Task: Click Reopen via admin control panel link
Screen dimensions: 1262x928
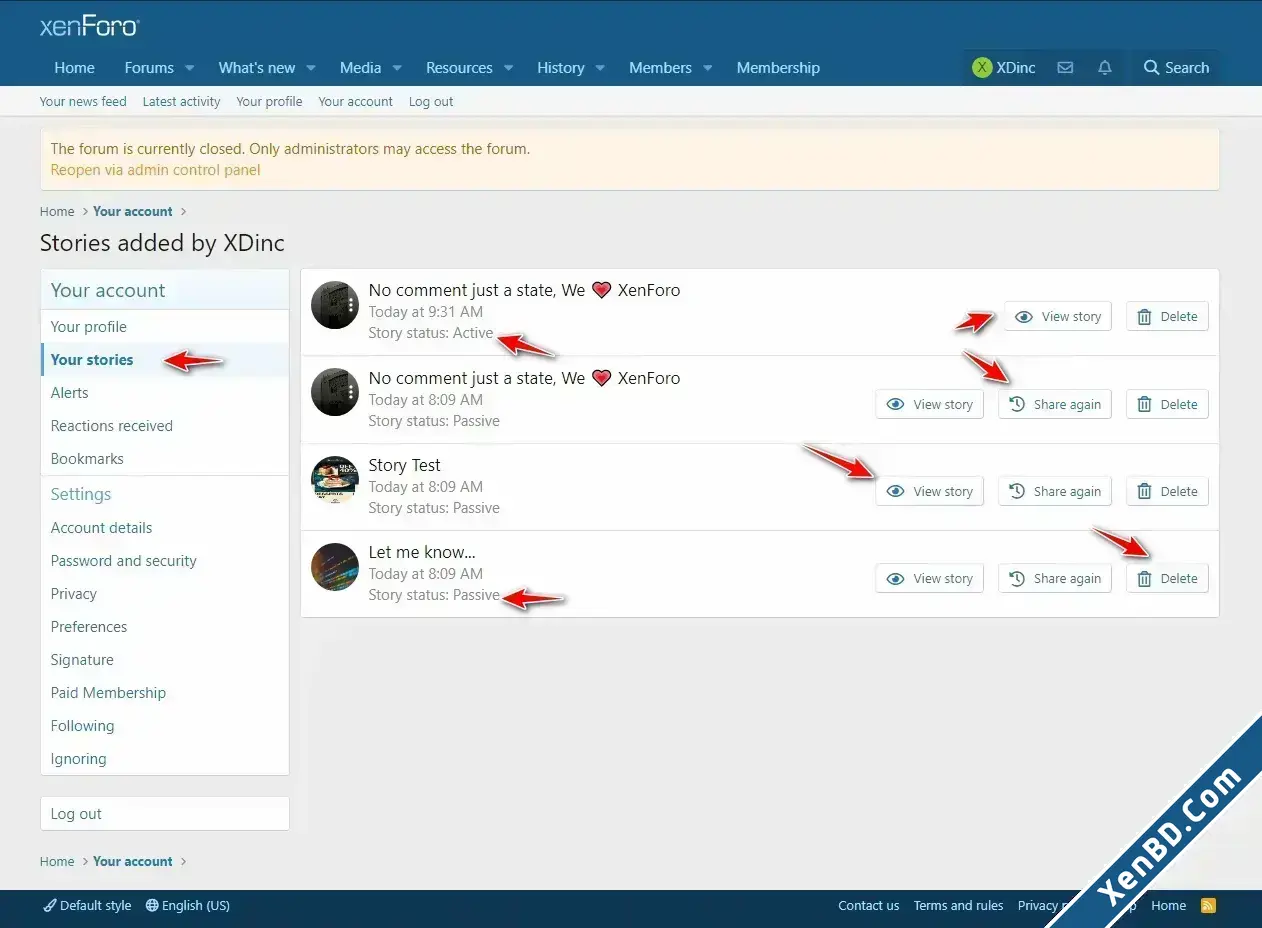Action: (155, 170)
